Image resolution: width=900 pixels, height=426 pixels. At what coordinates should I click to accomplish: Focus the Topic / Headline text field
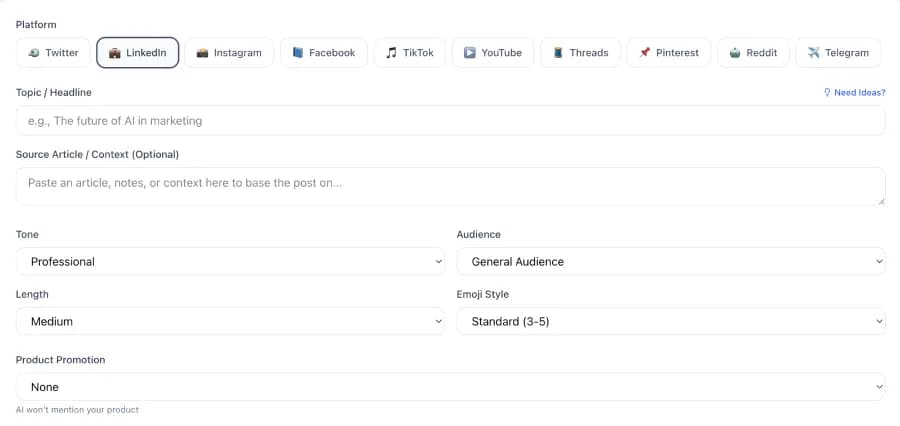[x=450, y=121]
